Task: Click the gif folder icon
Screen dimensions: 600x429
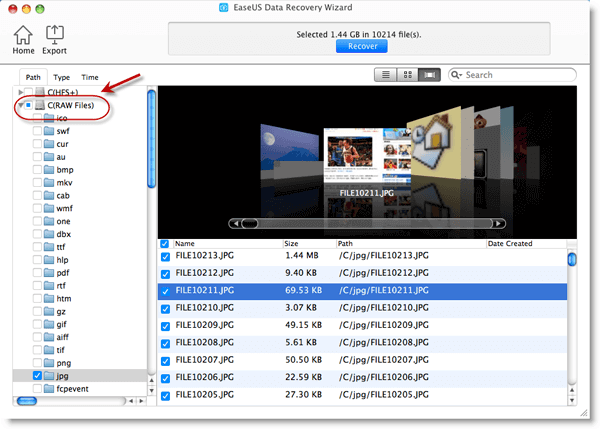Action: (x=49, y=324)
